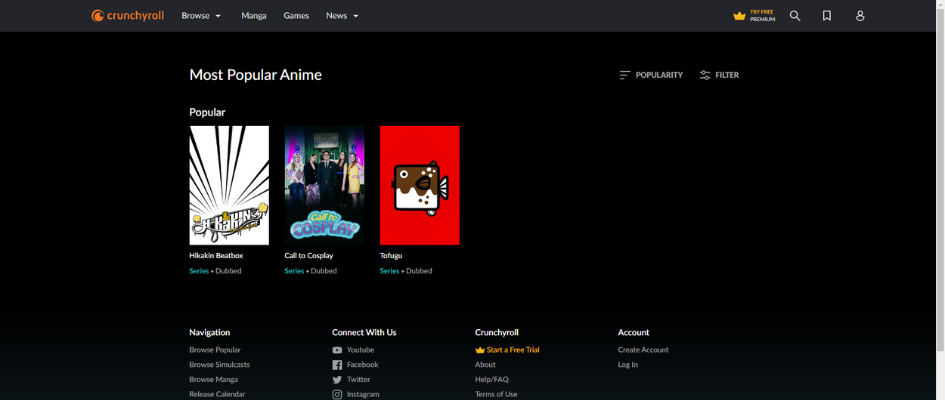This screenshot has height=400, width=945.
Task: Click the Call to Cosplay title
Action: coord(309,255)
